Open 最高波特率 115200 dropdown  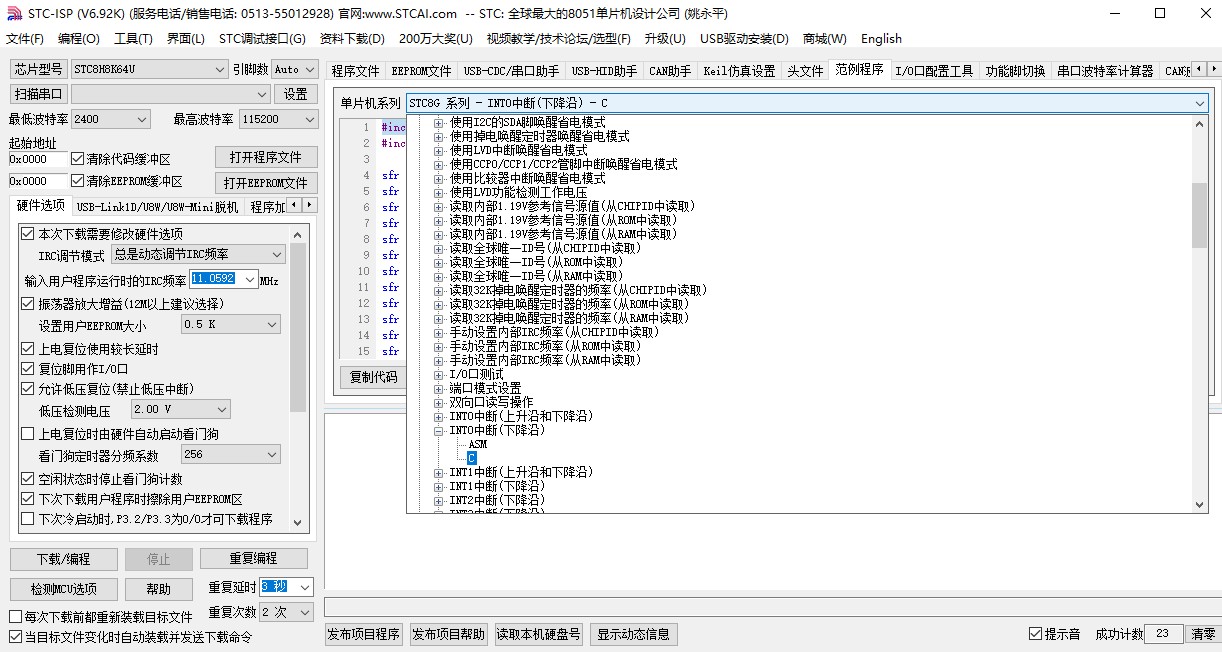(x=277, y=119)
